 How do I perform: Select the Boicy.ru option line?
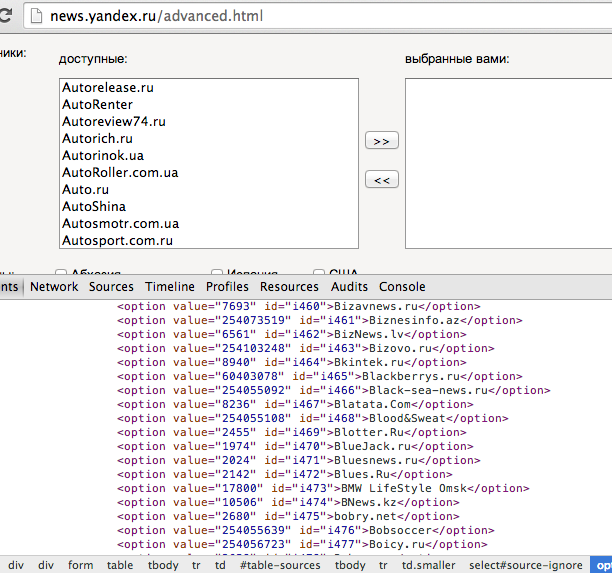click(302, 545)
